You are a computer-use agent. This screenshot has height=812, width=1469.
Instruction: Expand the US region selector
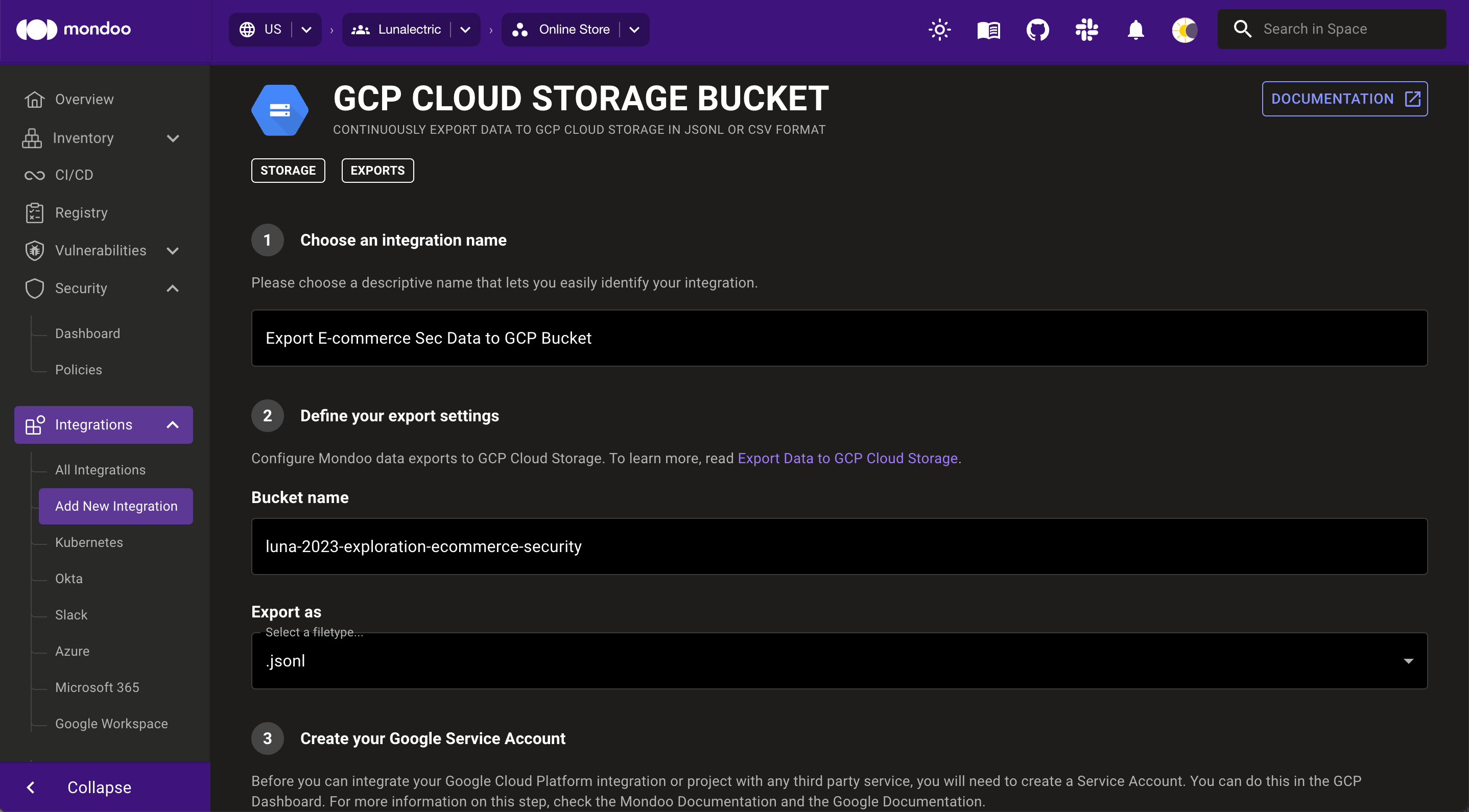point(306,29)
